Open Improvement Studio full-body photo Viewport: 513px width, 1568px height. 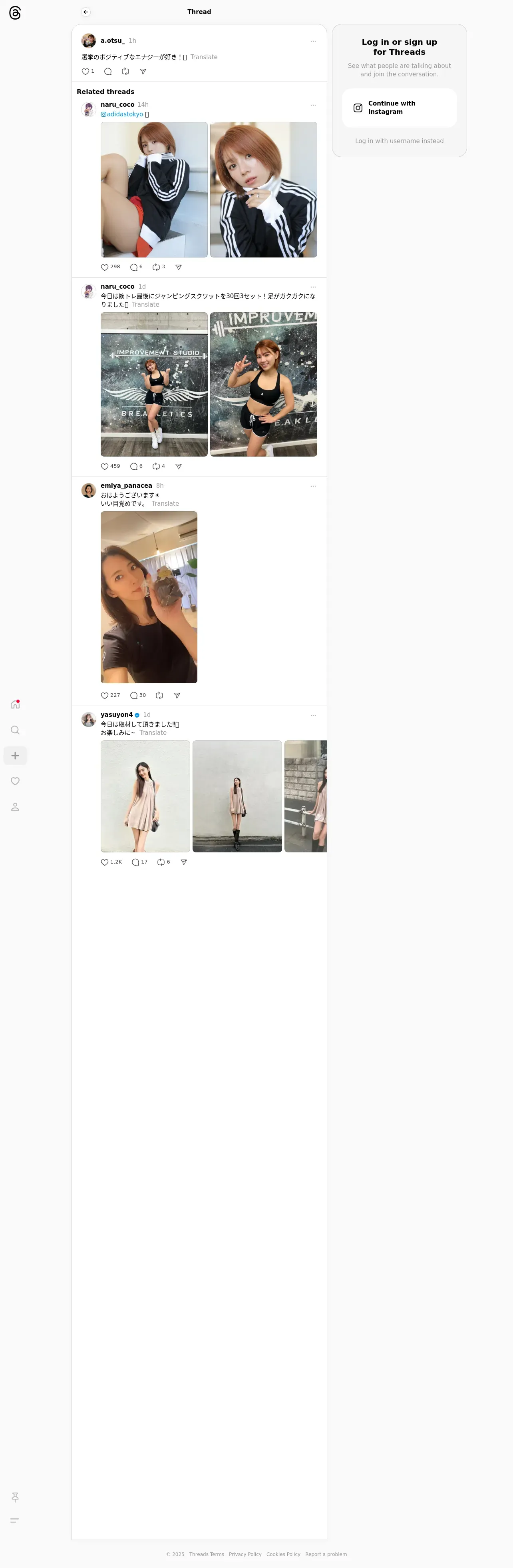click(154, 385)
